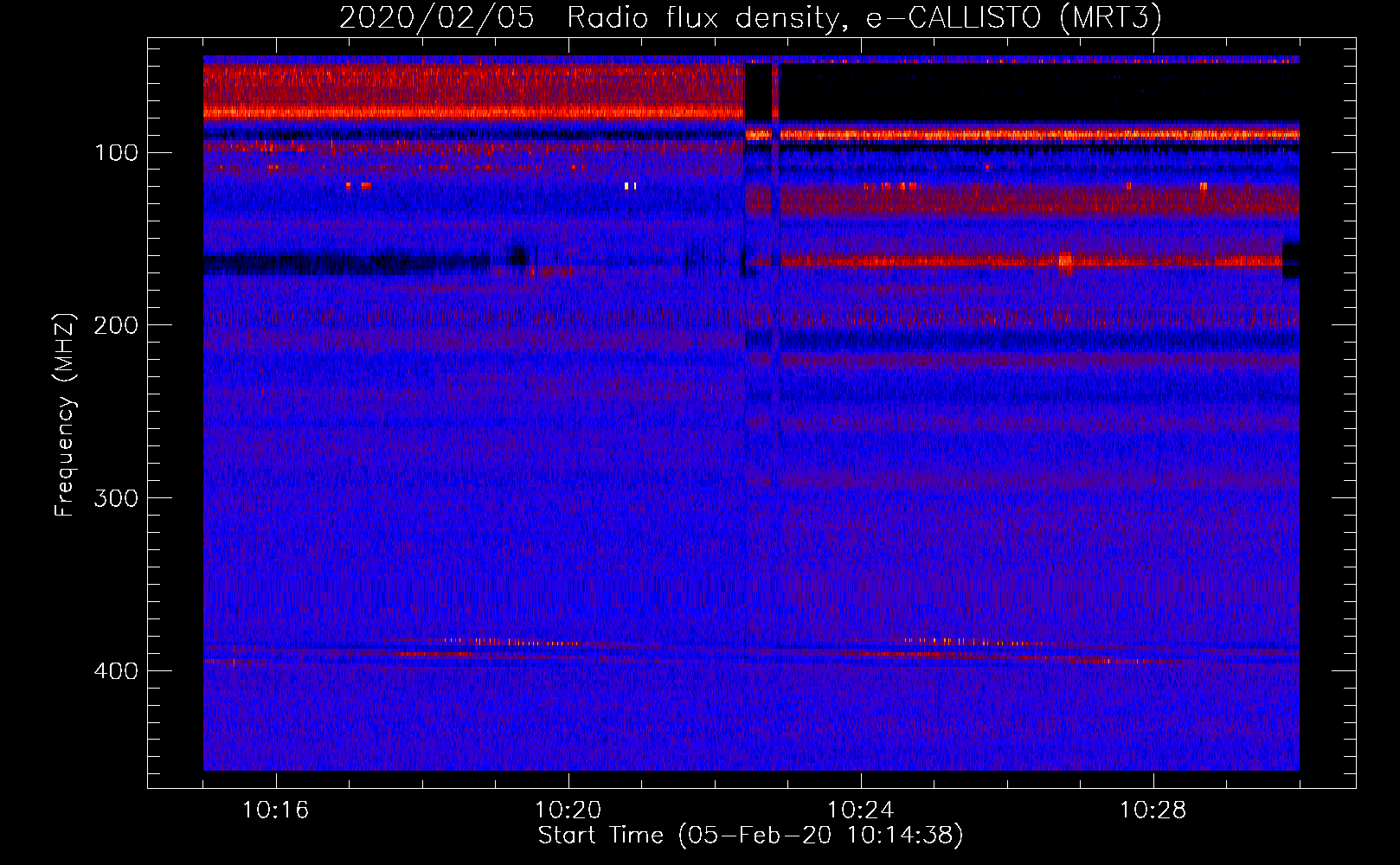Select the '200' frequency tick label
1400x865 pixels.
[x=117, y=325]
